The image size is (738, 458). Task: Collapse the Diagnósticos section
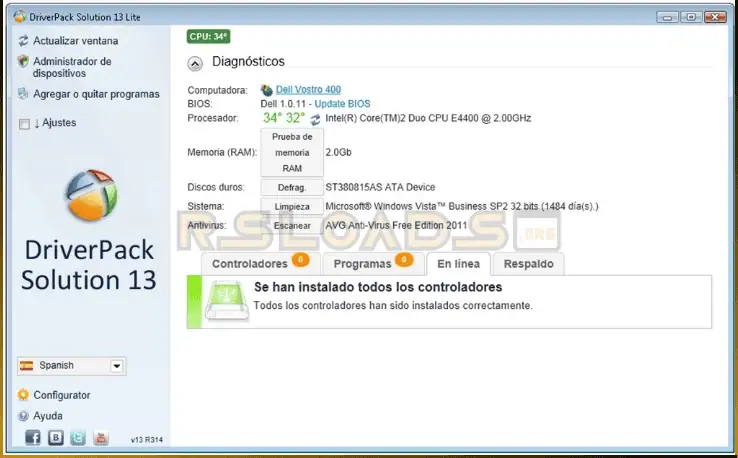[x=195, y=63]
